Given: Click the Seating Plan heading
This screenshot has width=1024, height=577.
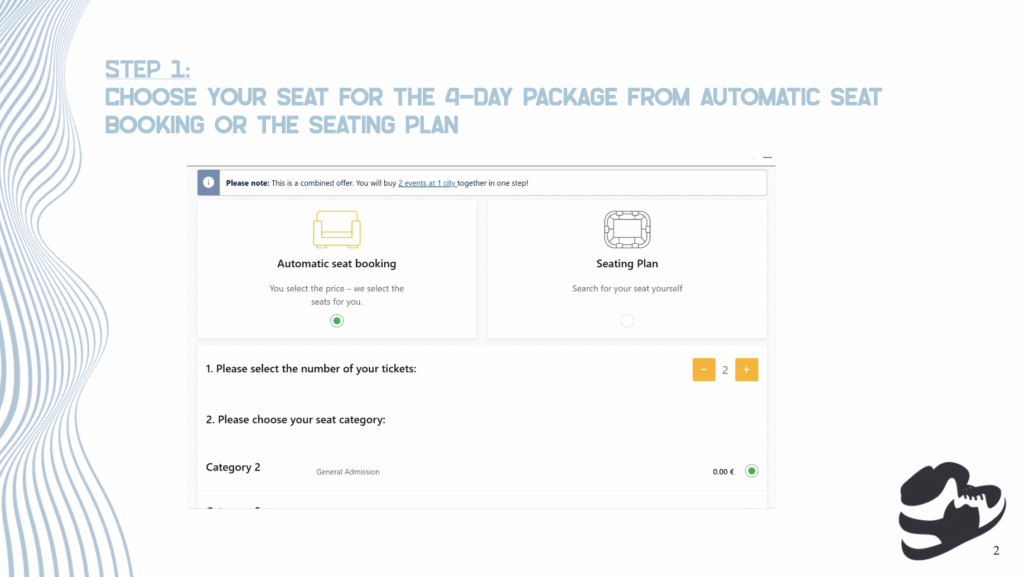Looking at the screenshot, I should click(x=627, y=264).
